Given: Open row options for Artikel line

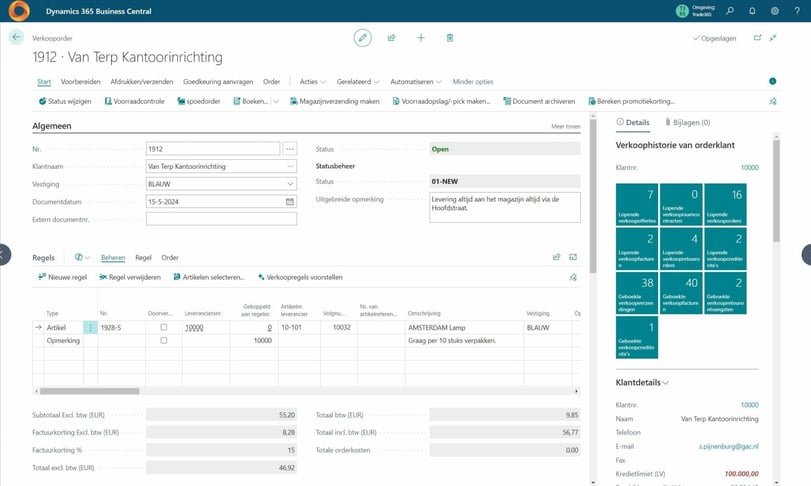Looking at the screenshot, I should click(90, 327).
